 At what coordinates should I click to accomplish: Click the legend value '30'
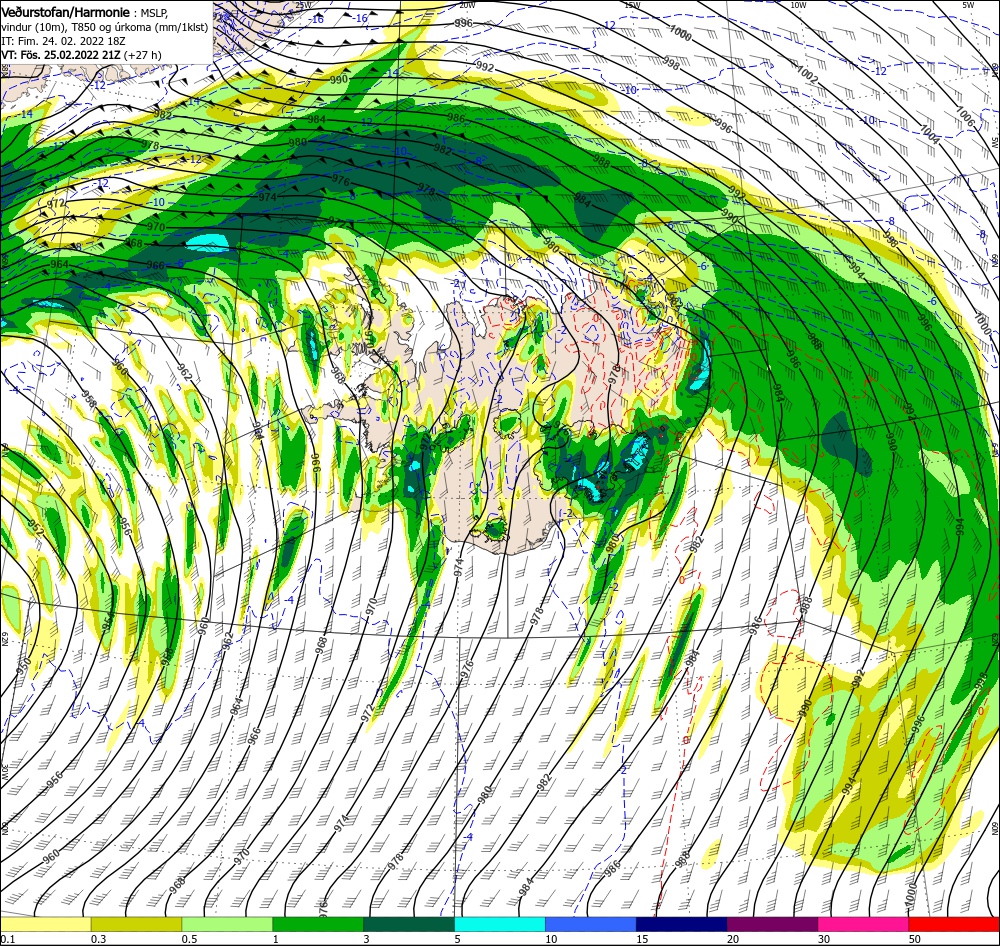point(824,939)
